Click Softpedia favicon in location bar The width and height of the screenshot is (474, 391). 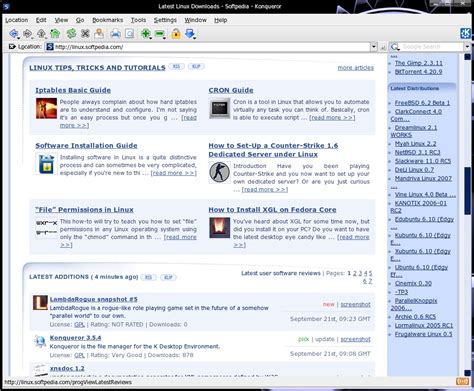point(50,47)
